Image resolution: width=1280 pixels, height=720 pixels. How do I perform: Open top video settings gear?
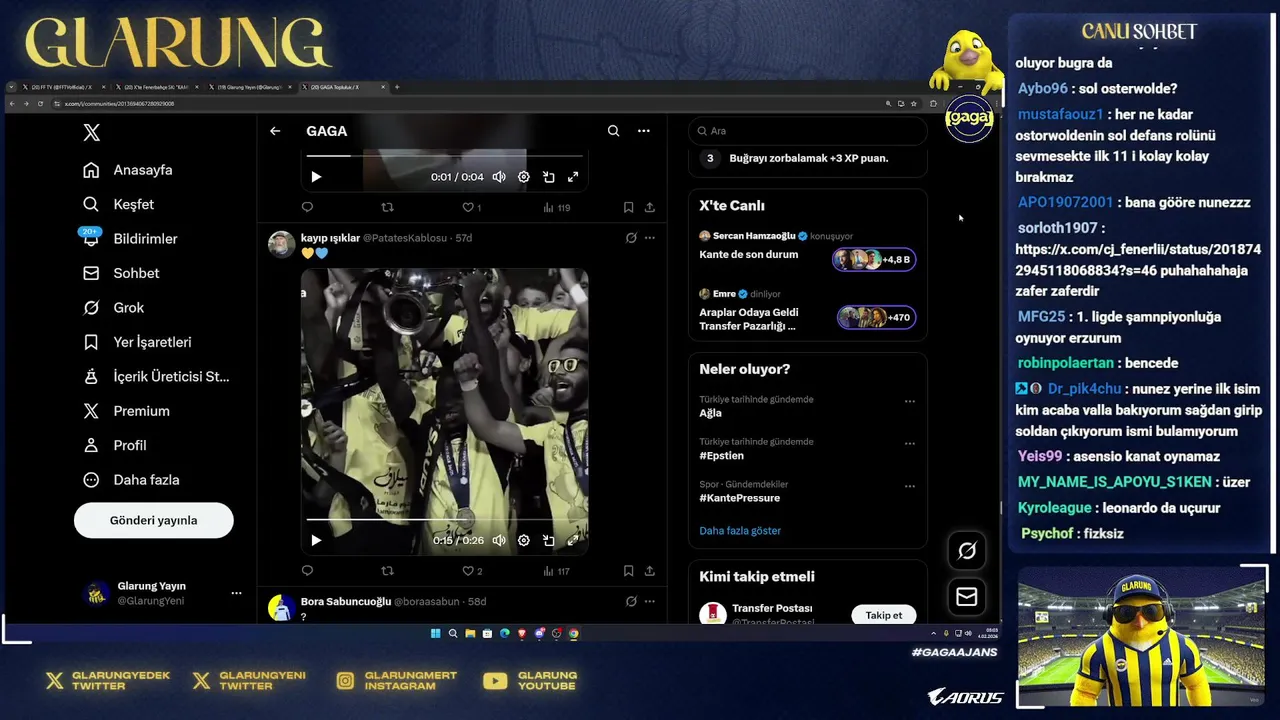coord(524,177)
